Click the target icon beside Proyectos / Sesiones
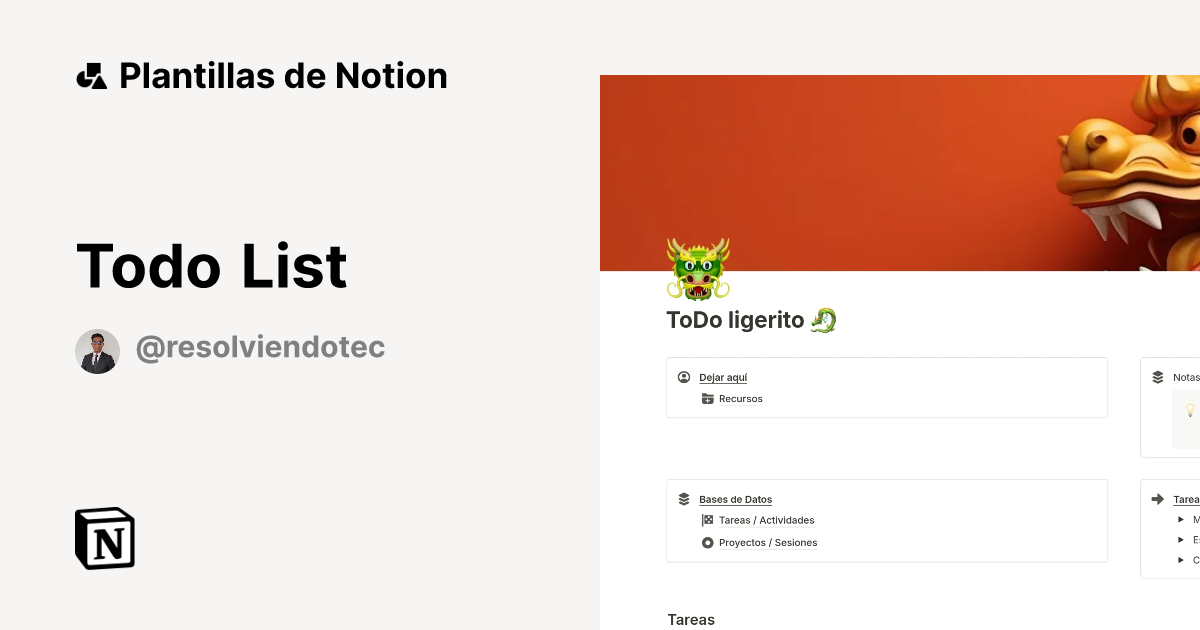 pos(707,542)
